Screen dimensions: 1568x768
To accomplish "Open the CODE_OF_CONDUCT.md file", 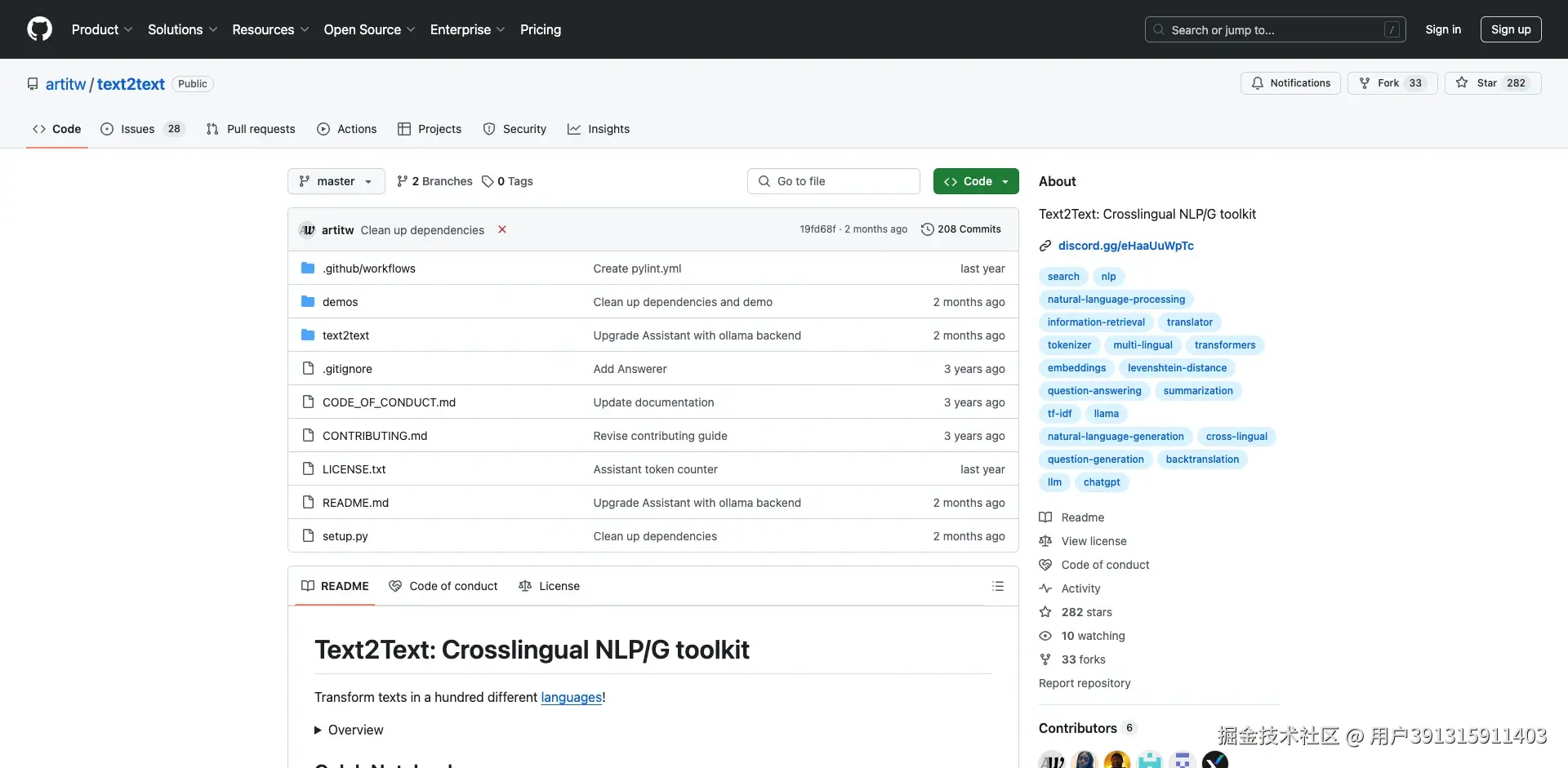I will 389,402.
